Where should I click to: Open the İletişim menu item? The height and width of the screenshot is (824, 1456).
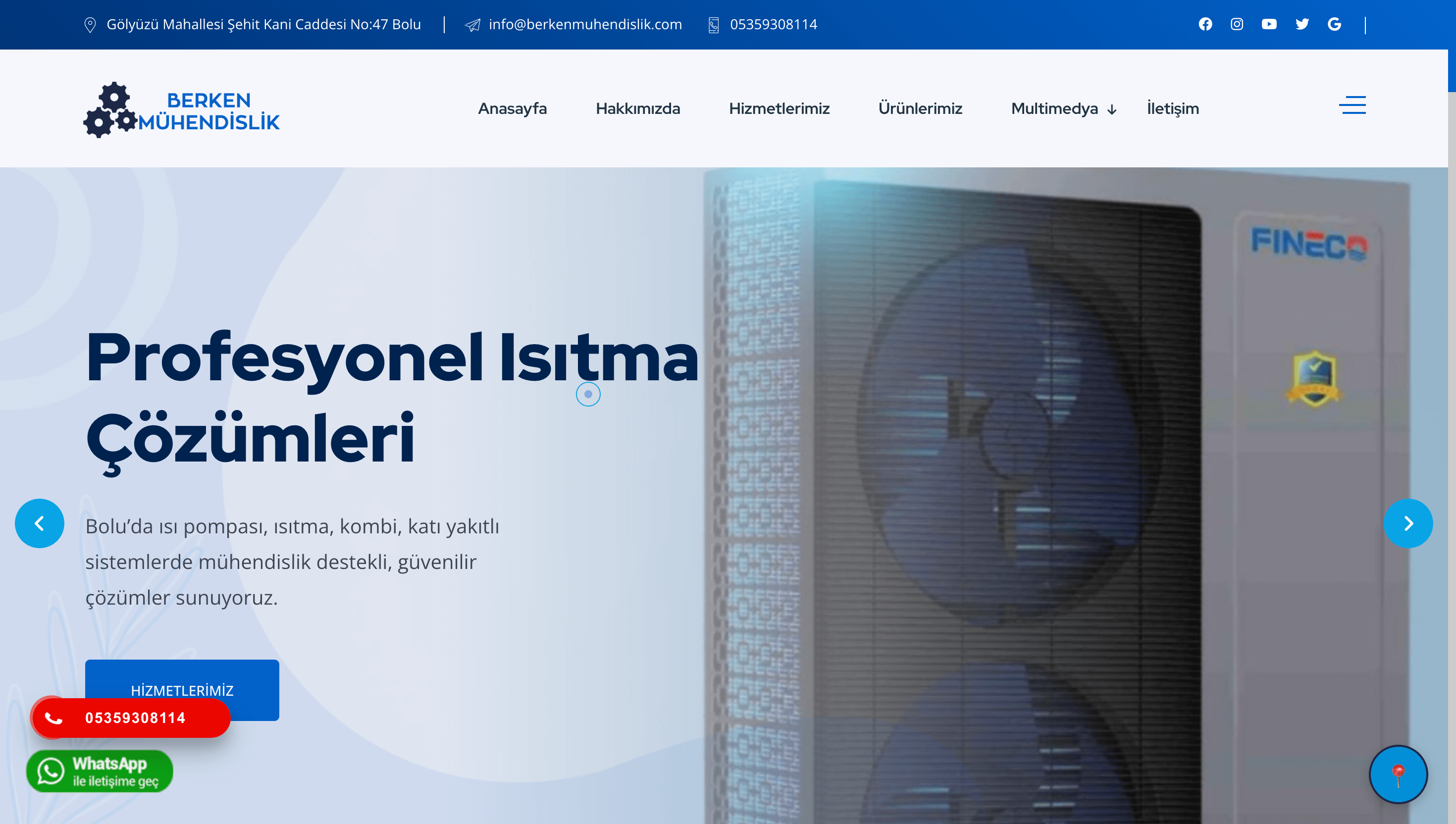1173,108
